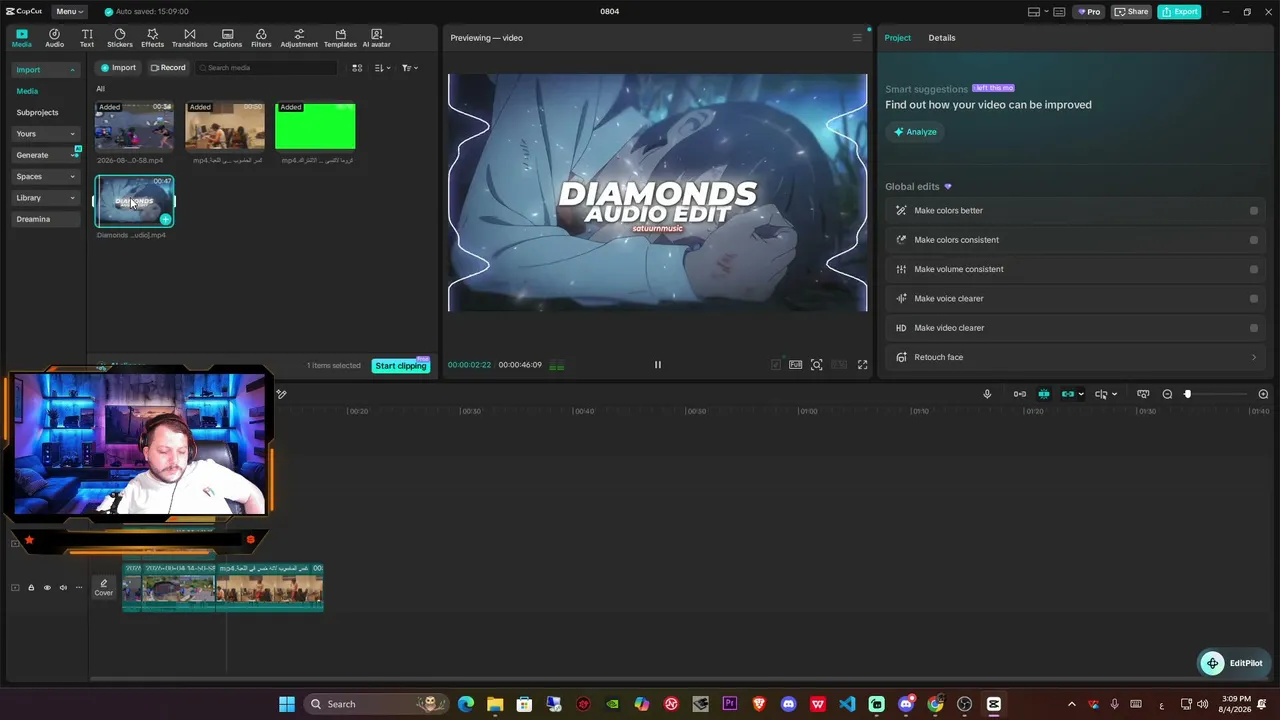Open the media sort dropdown
This screenshot has height=720, width=1280.
click(383, 68)
